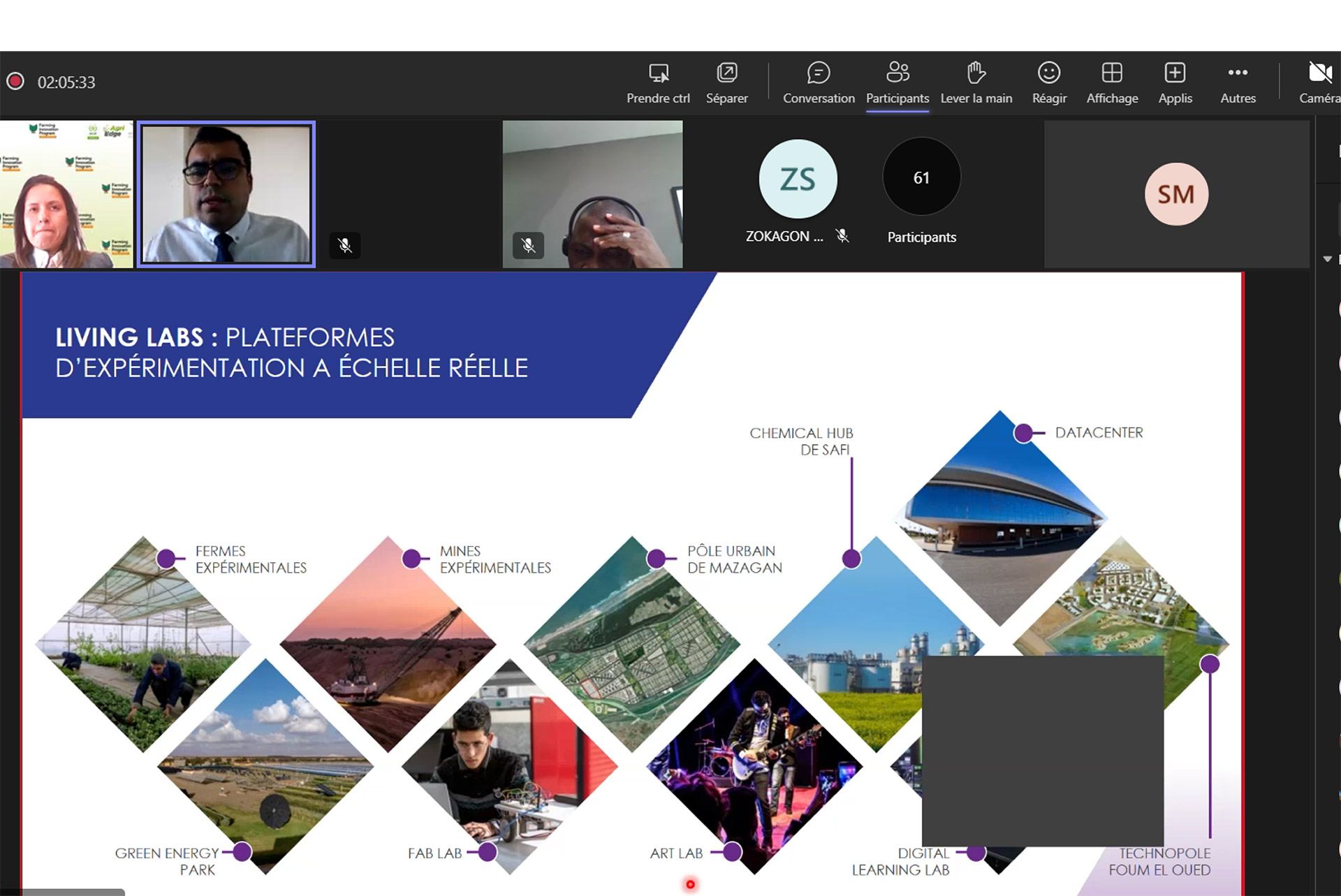Click the red recording indicator
Viewport: 1341px width, 896px height.
[x=15, y=82]
